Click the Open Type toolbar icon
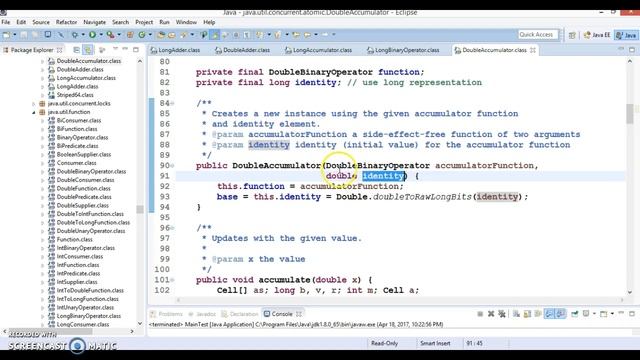 160,35
